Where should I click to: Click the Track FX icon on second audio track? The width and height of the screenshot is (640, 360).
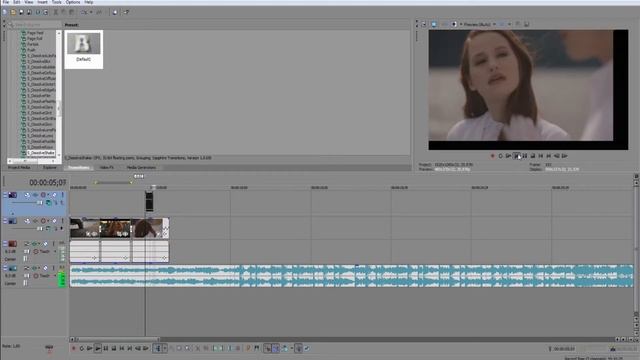[35, 268]
